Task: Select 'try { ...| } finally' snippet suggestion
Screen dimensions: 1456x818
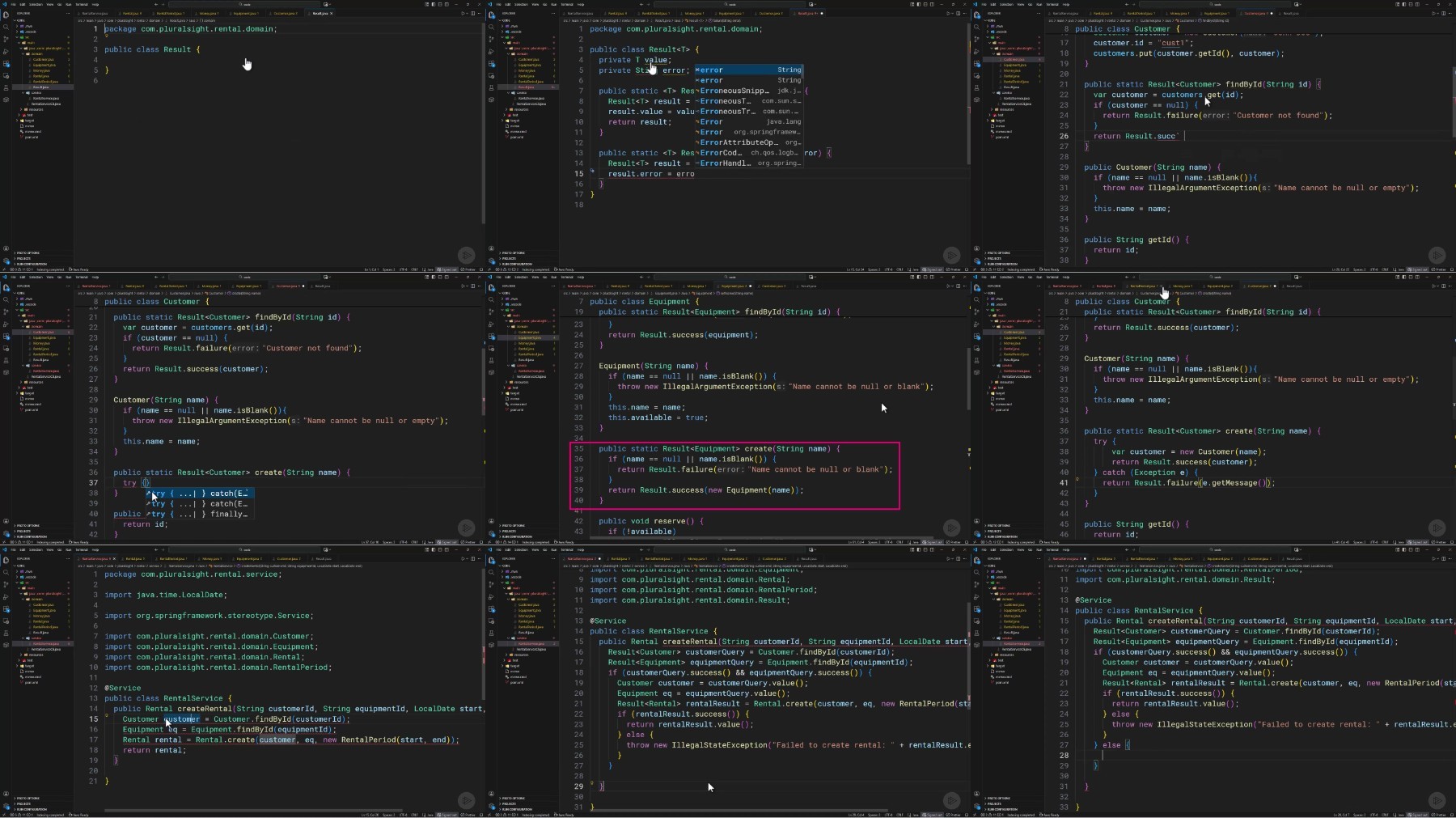Action: click(x=200, y=514)
